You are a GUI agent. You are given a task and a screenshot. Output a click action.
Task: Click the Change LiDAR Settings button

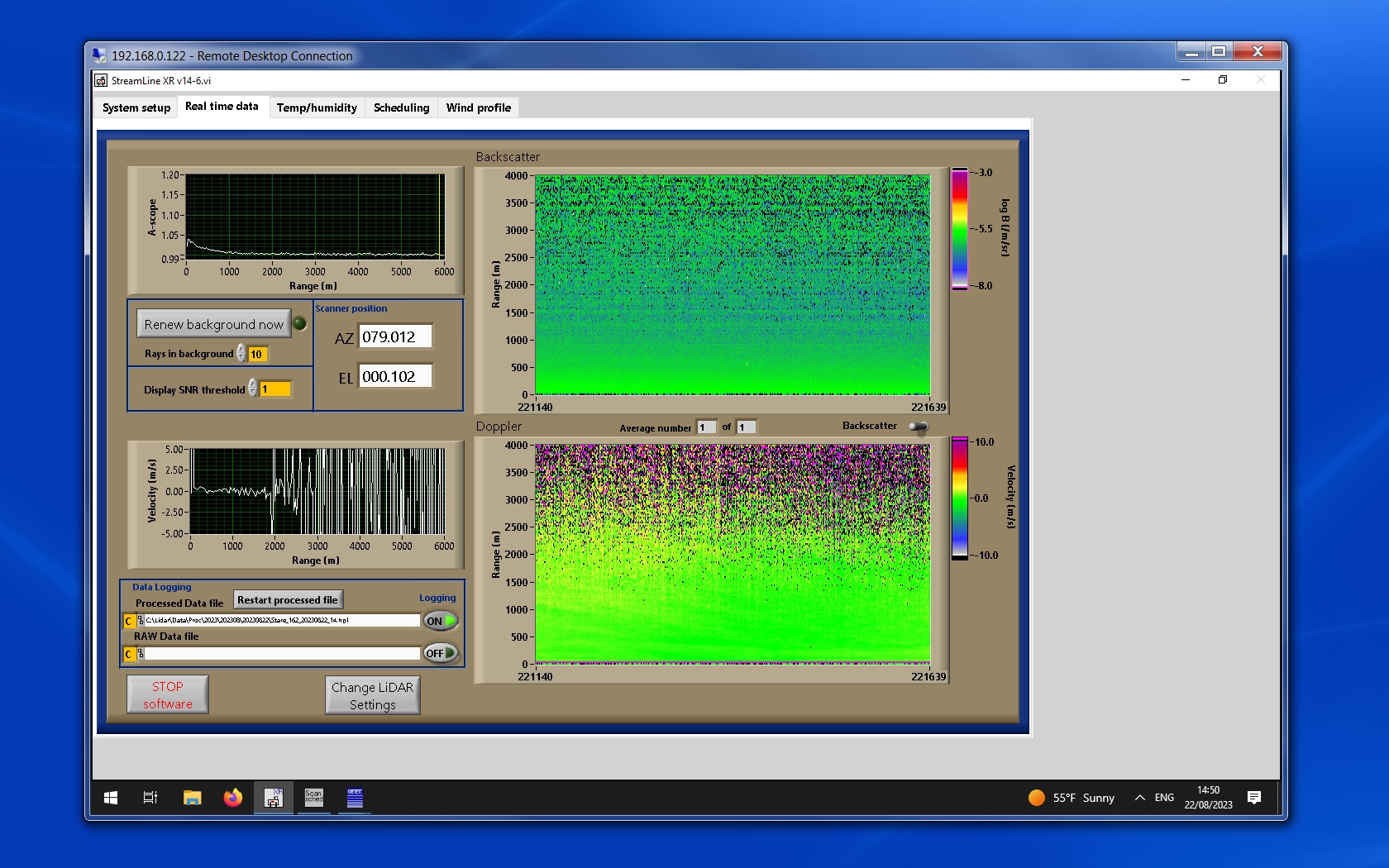372,695
